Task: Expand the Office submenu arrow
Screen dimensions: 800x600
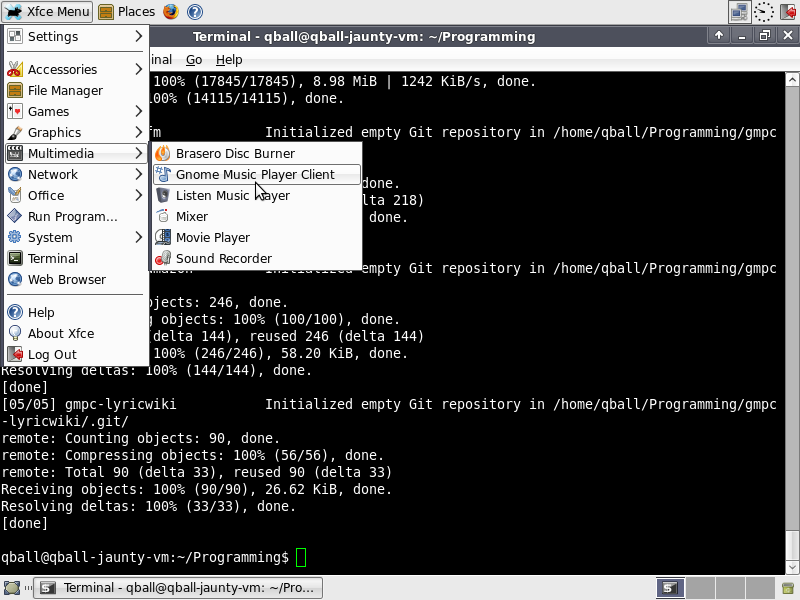Action: pos(139,195)
